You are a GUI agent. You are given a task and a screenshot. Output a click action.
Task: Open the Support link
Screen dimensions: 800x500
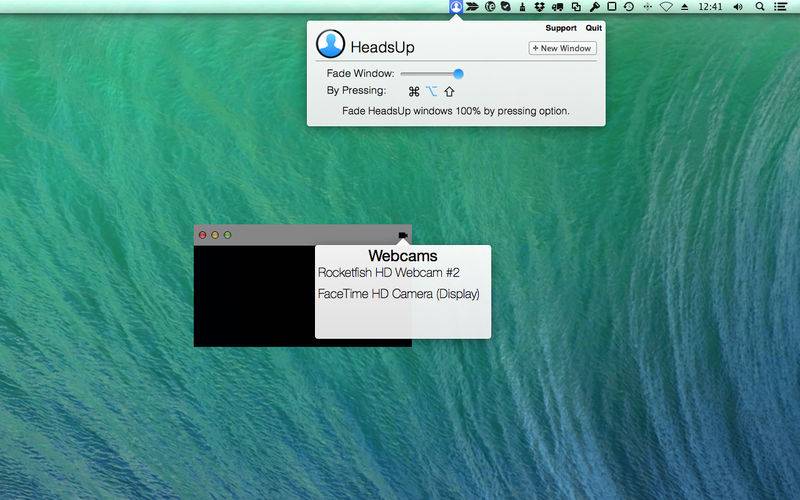[561, 28]
